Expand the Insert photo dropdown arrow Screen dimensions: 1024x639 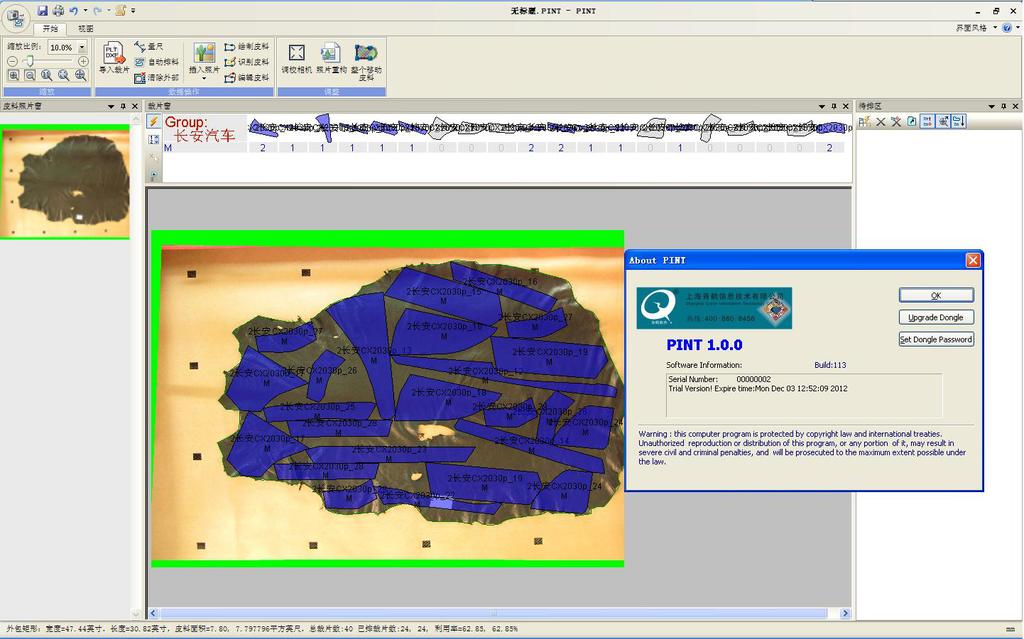tap(204, 78)
